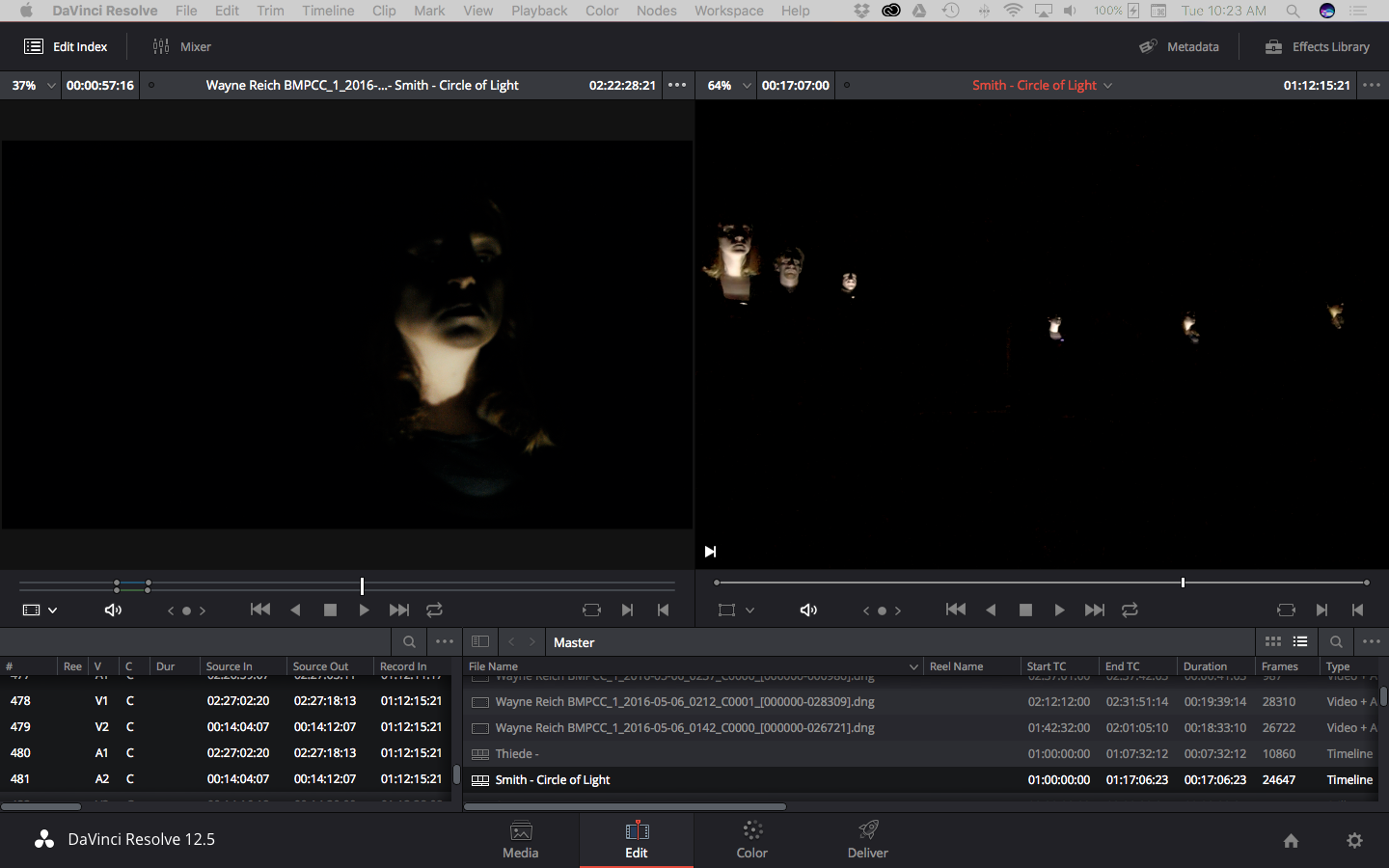Select Thiede - timeline row
Screen dimensions: 1389x868
[x=920, y=753]
